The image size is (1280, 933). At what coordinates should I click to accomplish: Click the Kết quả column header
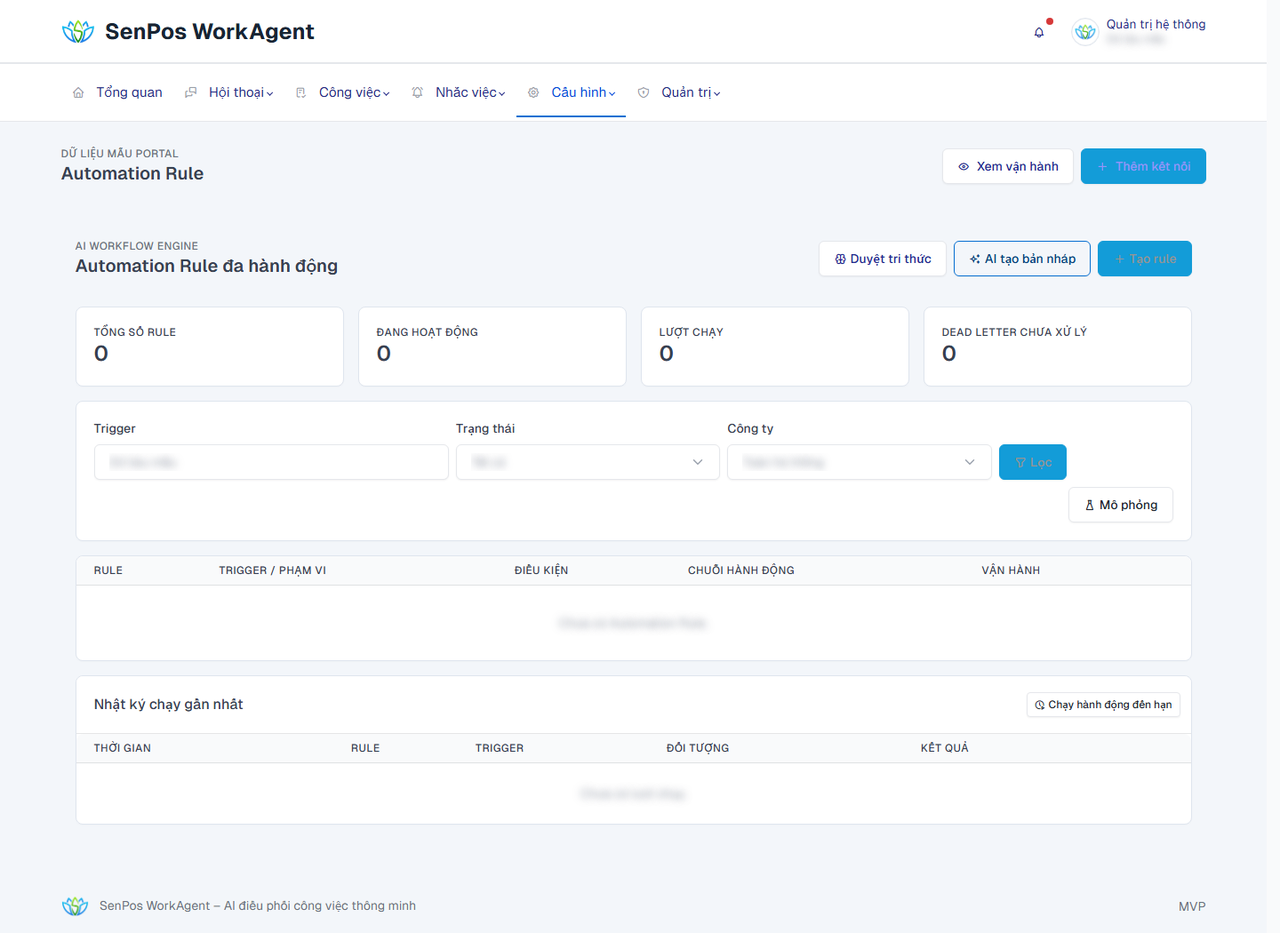[945, 749]
